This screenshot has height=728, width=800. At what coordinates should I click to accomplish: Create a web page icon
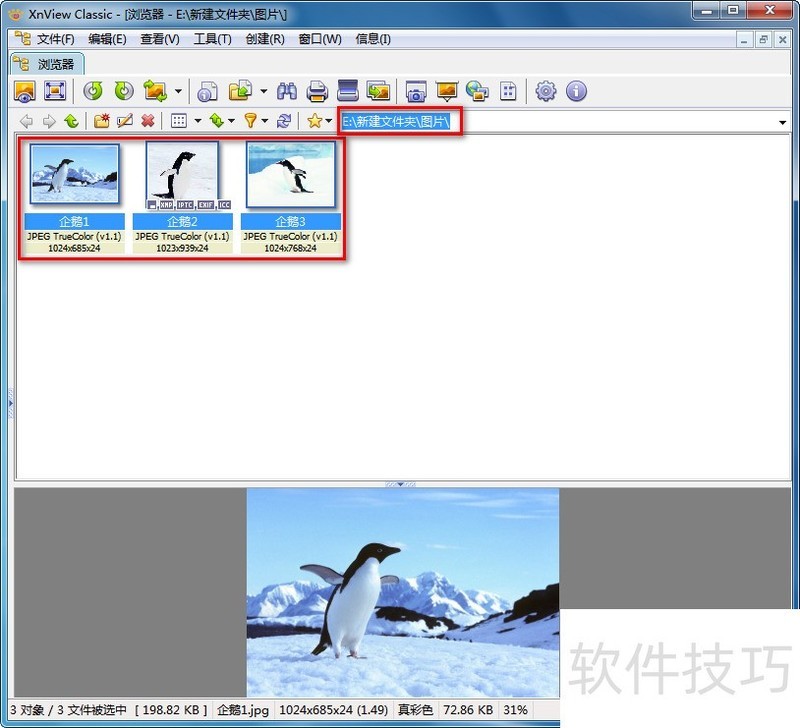pyautogui.click(x=478, y=92)
